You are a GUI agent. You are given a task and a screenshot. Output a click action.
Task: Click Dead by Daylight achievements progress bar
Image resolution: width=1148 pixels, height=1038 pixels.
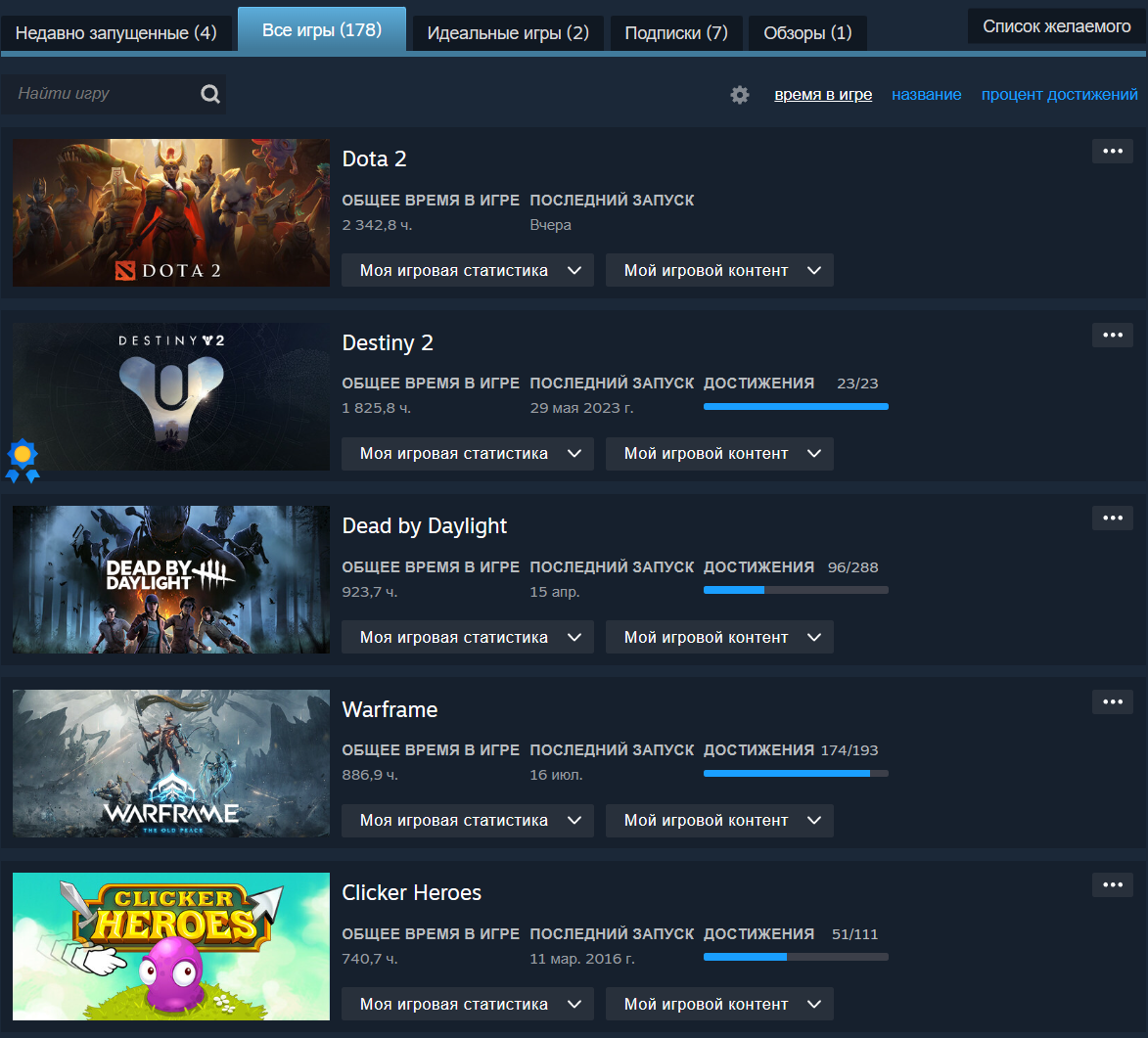(796, 590)
